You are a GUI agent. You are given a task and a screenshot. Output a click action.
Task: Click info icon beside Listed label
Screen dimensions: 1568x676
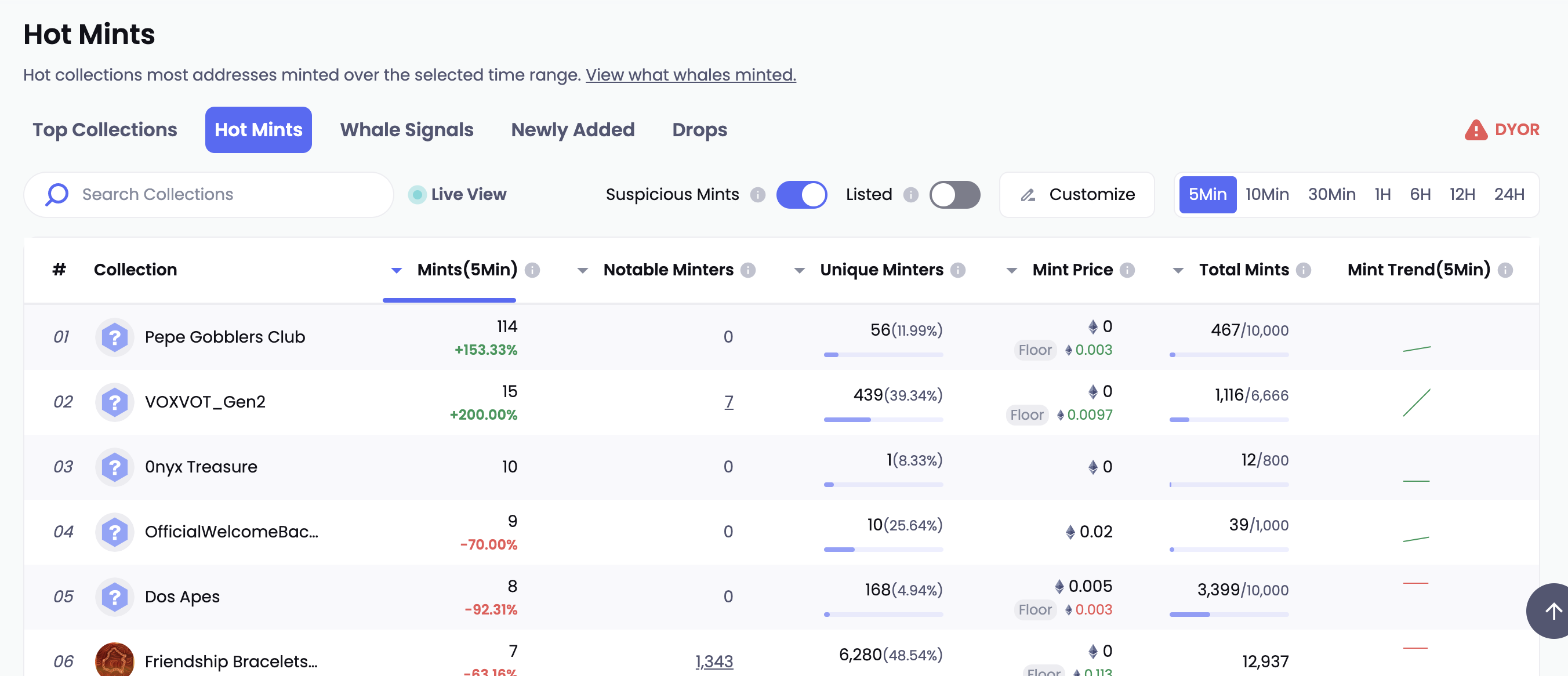tap(910, 195)
